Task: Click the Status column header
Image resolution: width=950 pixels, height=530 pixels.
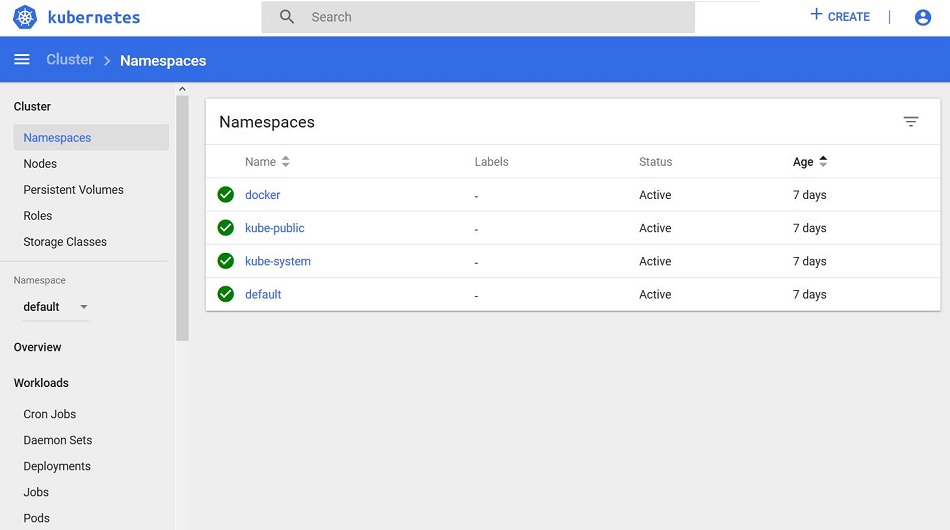Action: (656, 162)
